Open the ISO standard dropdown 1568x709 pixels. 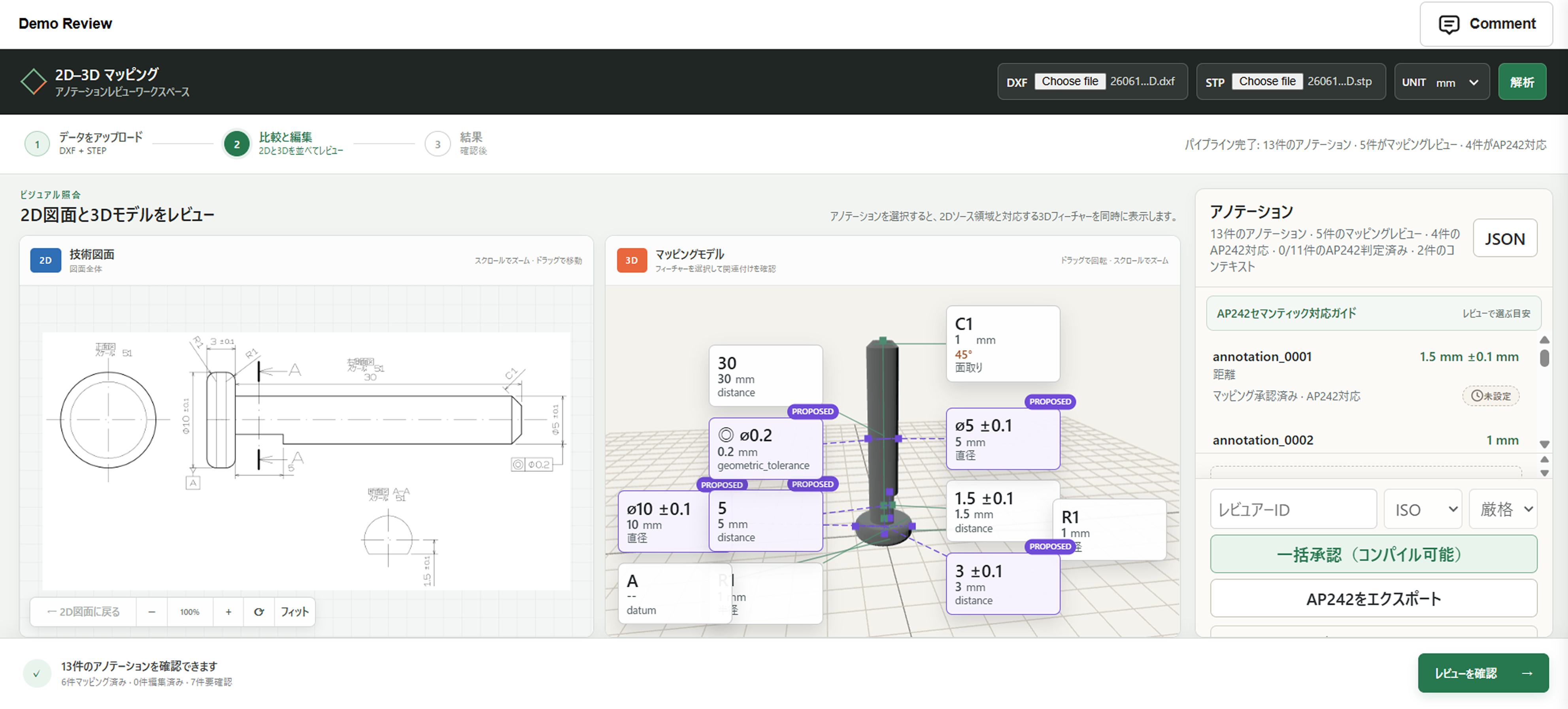1423,509
